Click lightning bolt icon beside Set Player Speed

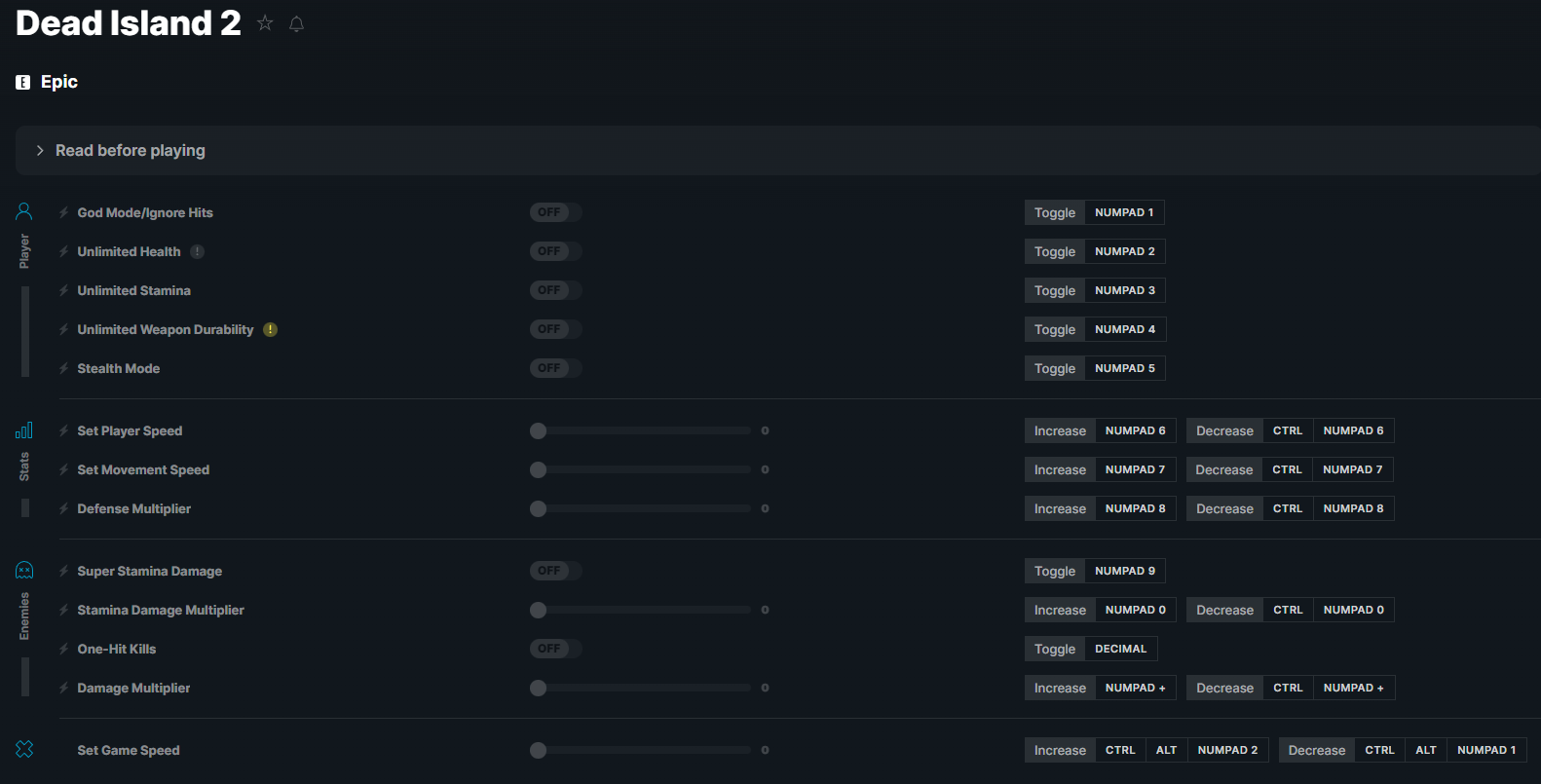pos(63,430)
